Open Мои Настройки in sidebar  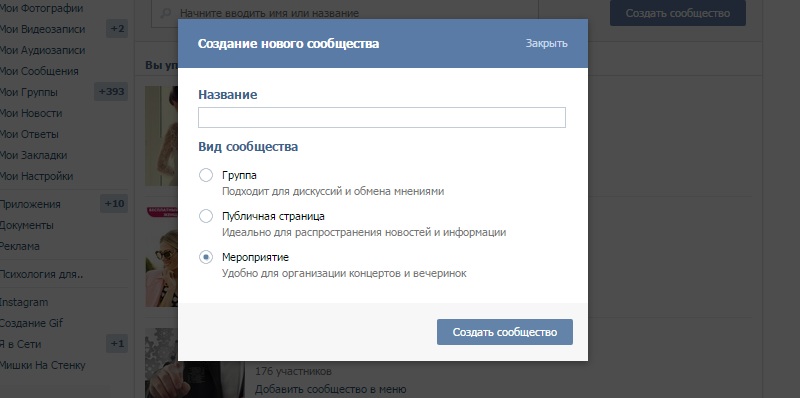point(36,176)
